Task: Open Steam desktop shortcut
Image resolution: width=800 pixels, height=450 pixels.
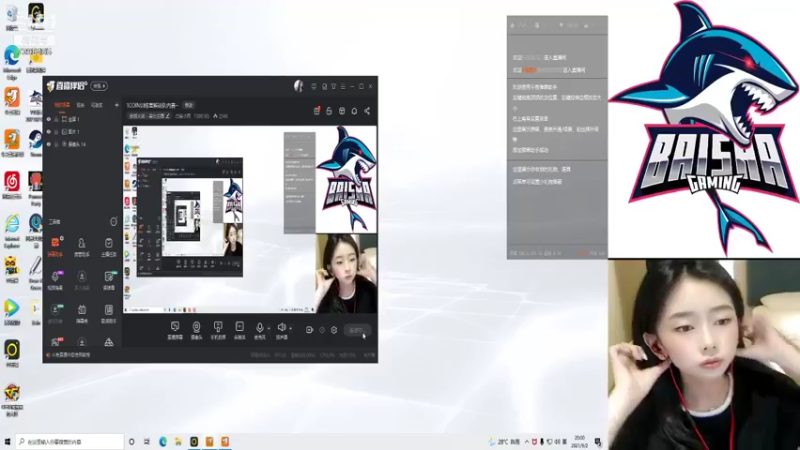Action: (x=35, y=142)
